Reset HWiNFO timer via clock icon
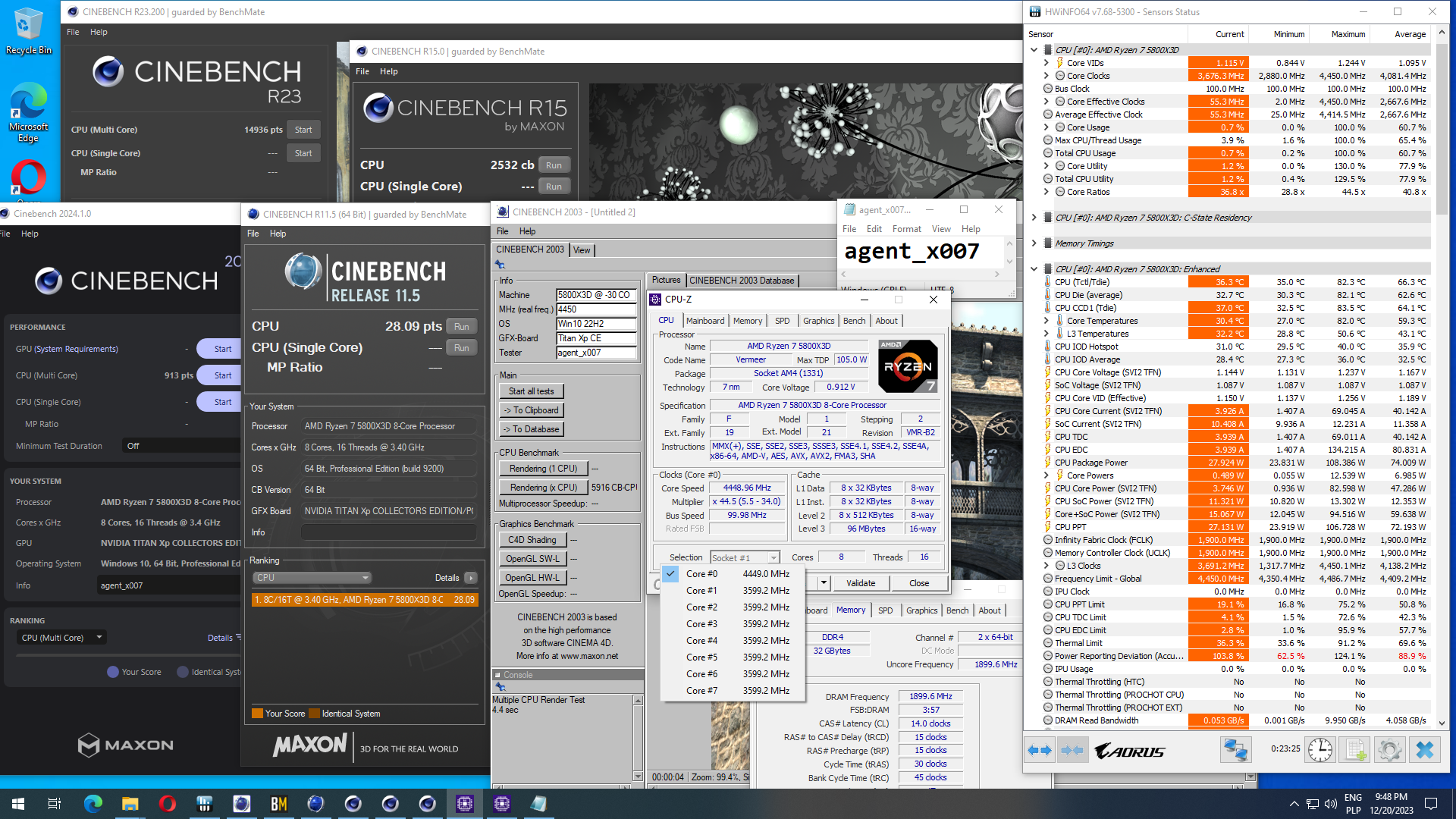 (x=1320, y=750)
